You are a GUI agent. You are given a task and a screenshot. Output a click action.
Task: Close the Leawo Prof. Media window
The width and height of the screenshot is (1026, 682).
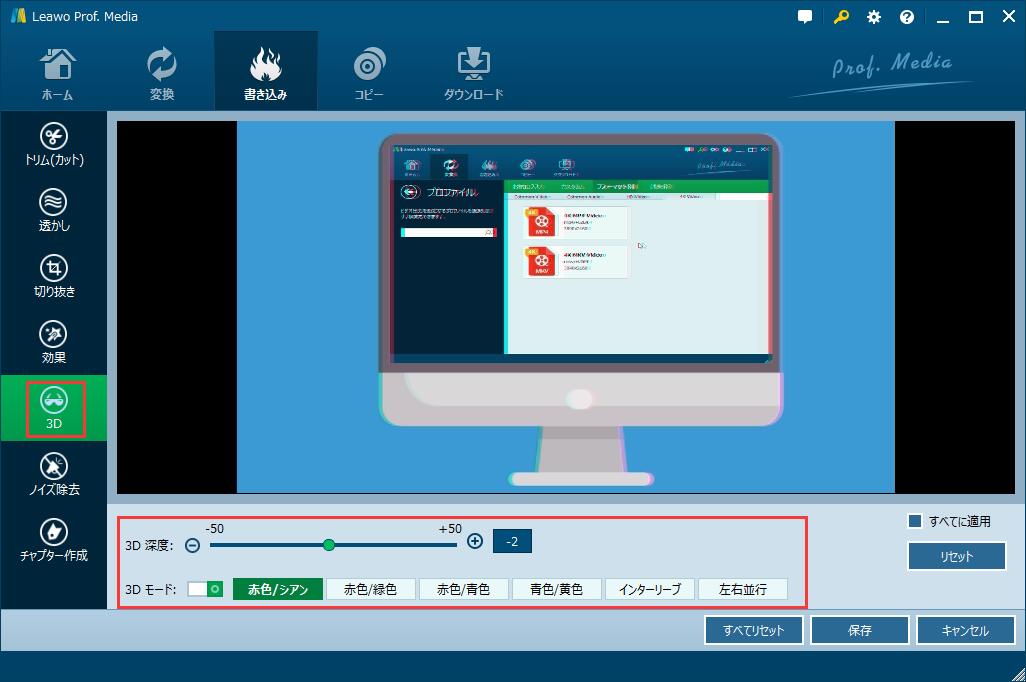tap(1009, 16)
